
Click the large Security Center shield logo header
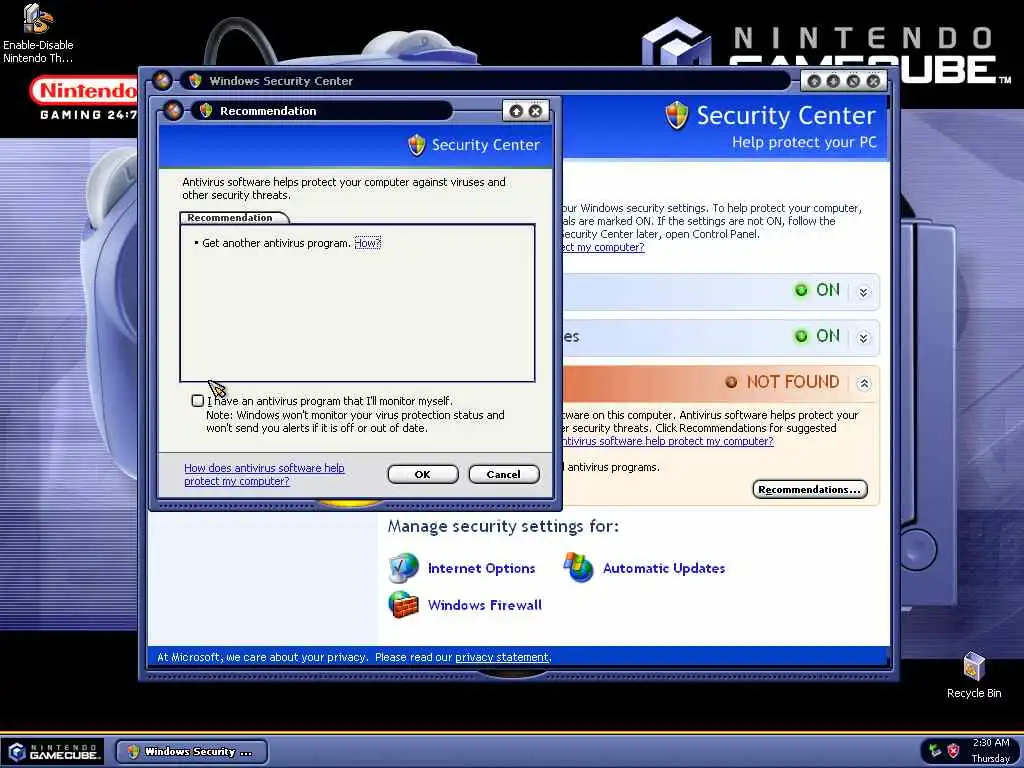tap(677, 116)
